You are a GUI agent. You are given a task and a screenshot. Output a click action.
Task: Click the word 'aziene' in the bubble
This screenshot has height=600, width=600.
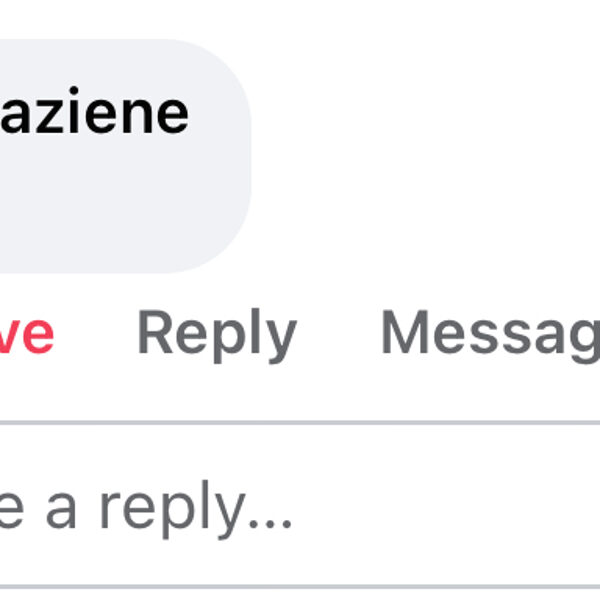(94, 112)
